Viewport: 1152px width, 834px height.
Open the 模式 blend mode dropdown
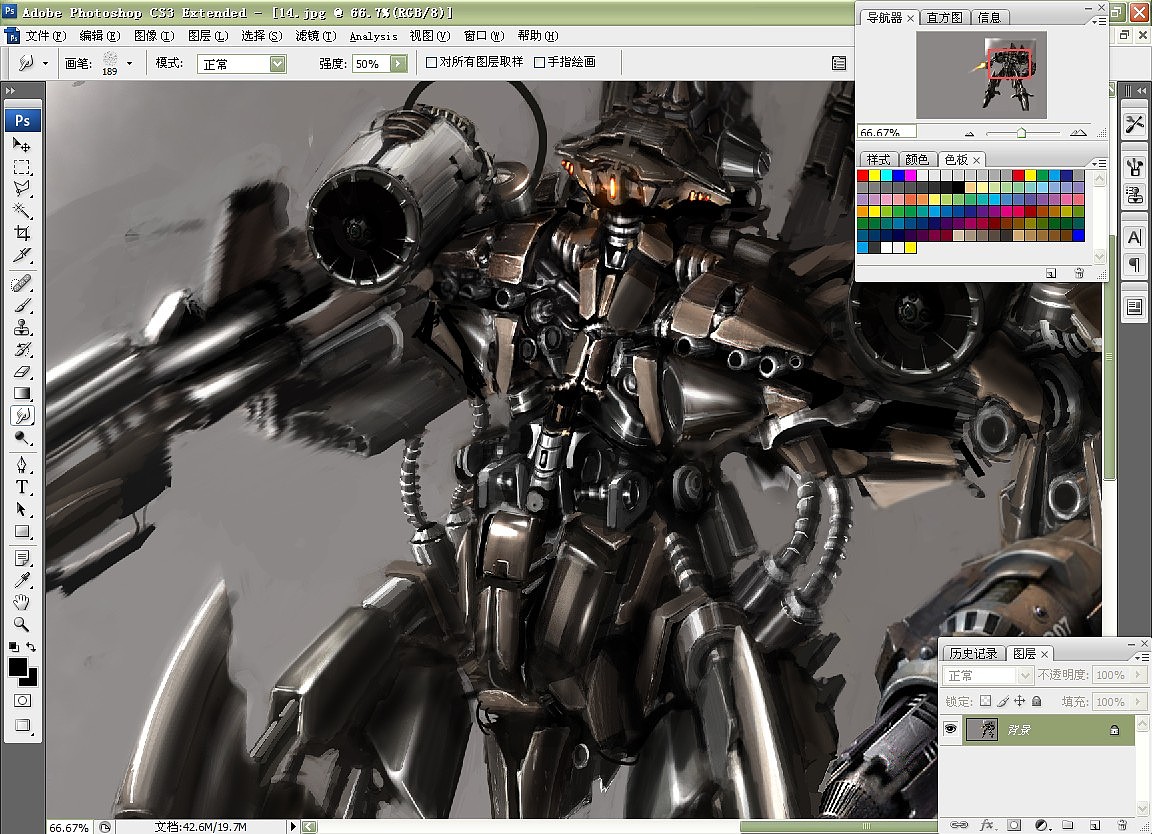point(277,64)
